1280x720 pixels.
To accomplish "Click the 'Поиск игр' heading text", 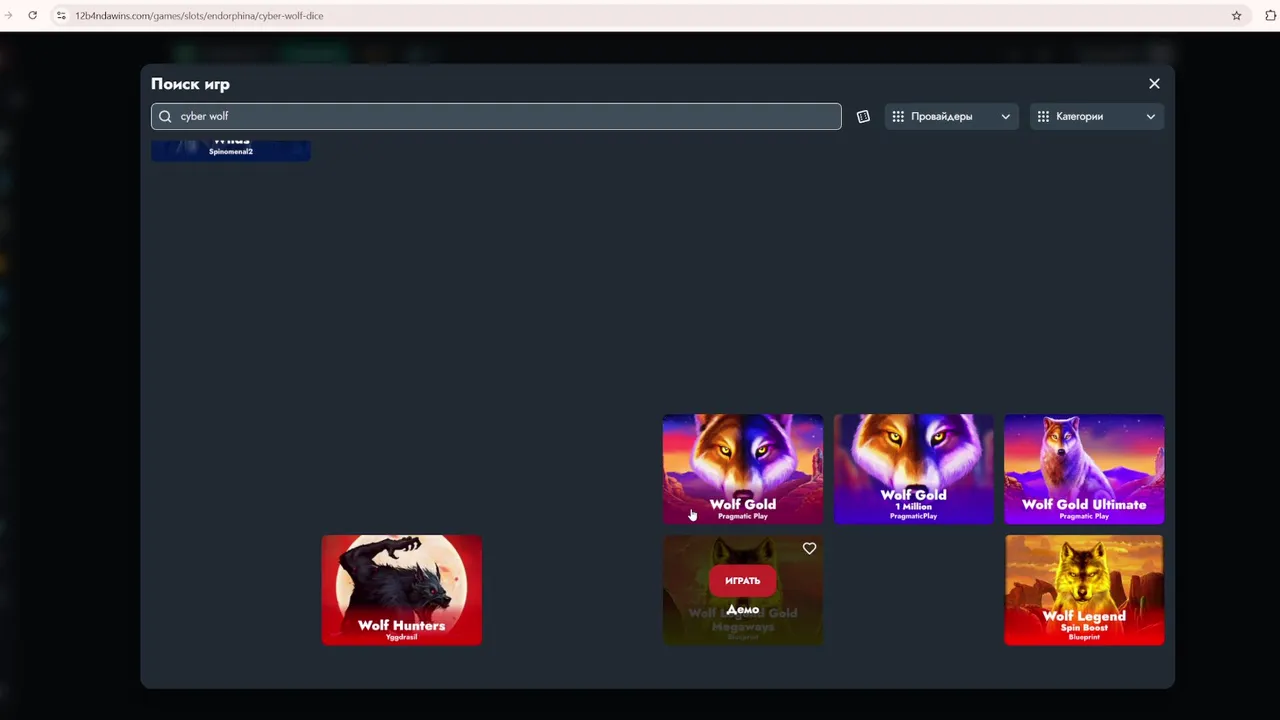I will 190,84.
